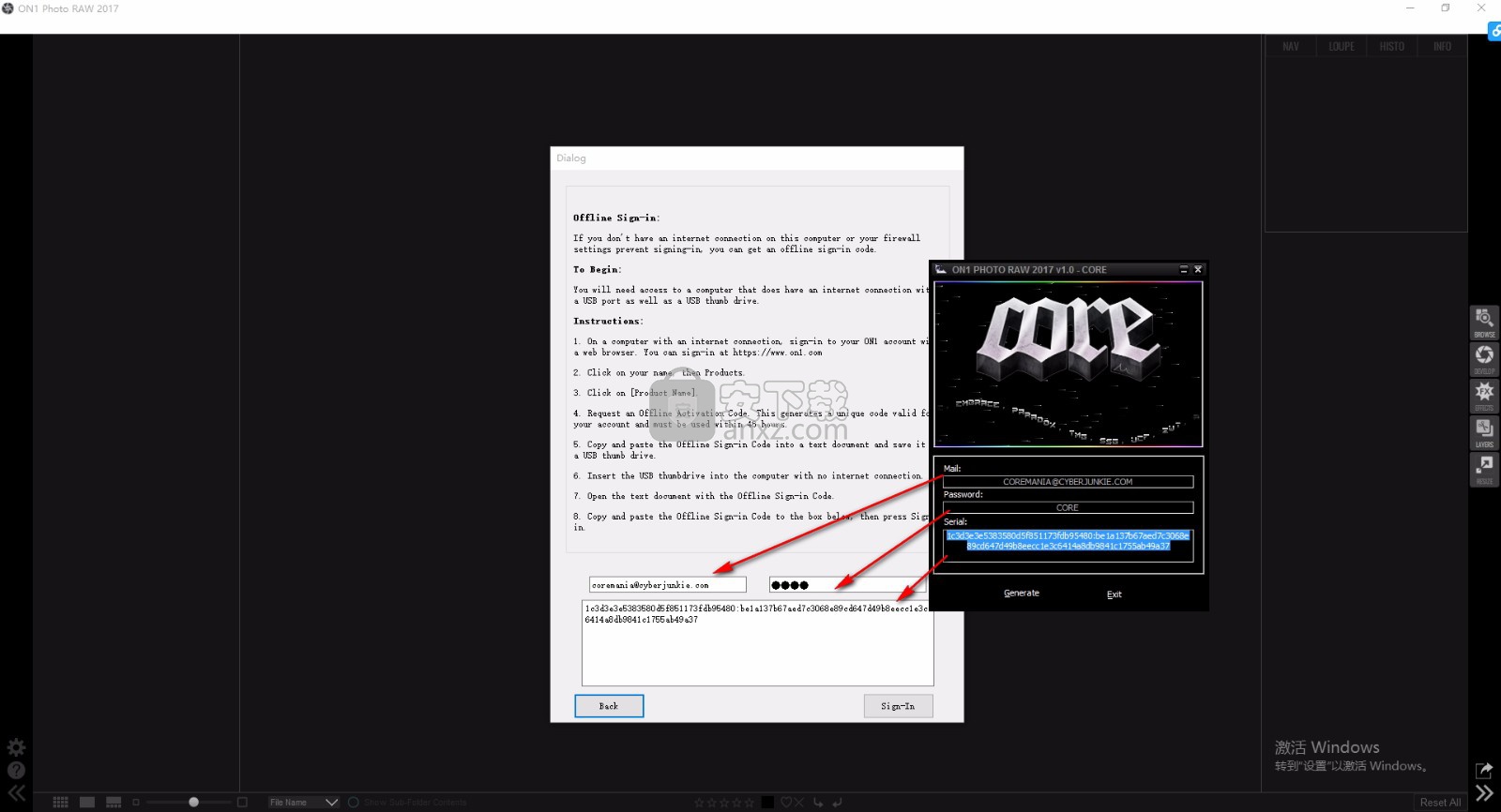Click Exit in the CORE keygen
The height and width of the screenshot is (812, 1501).
pos(1114,594)
